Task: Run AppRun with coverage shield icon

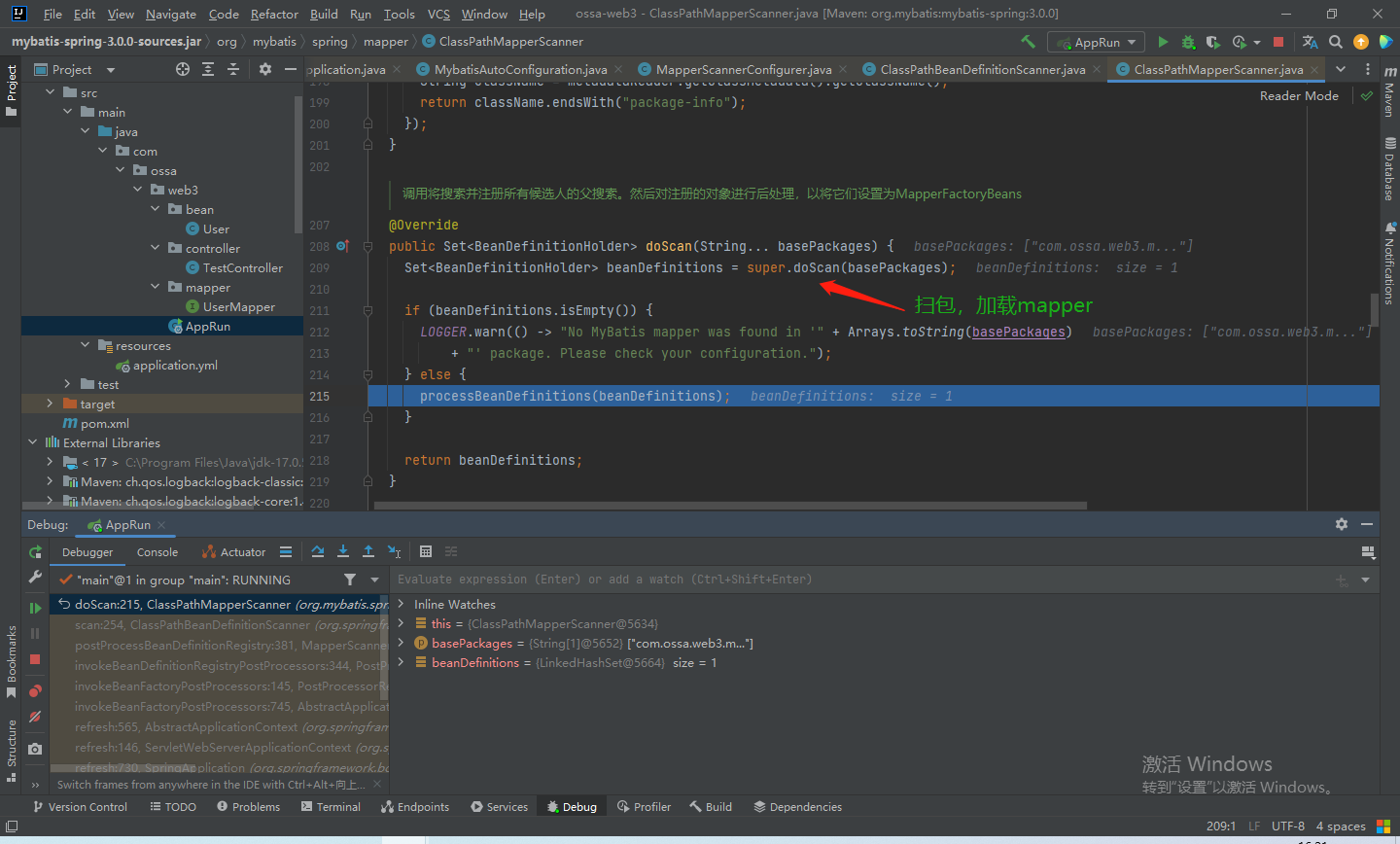Action: (1212, 42)
